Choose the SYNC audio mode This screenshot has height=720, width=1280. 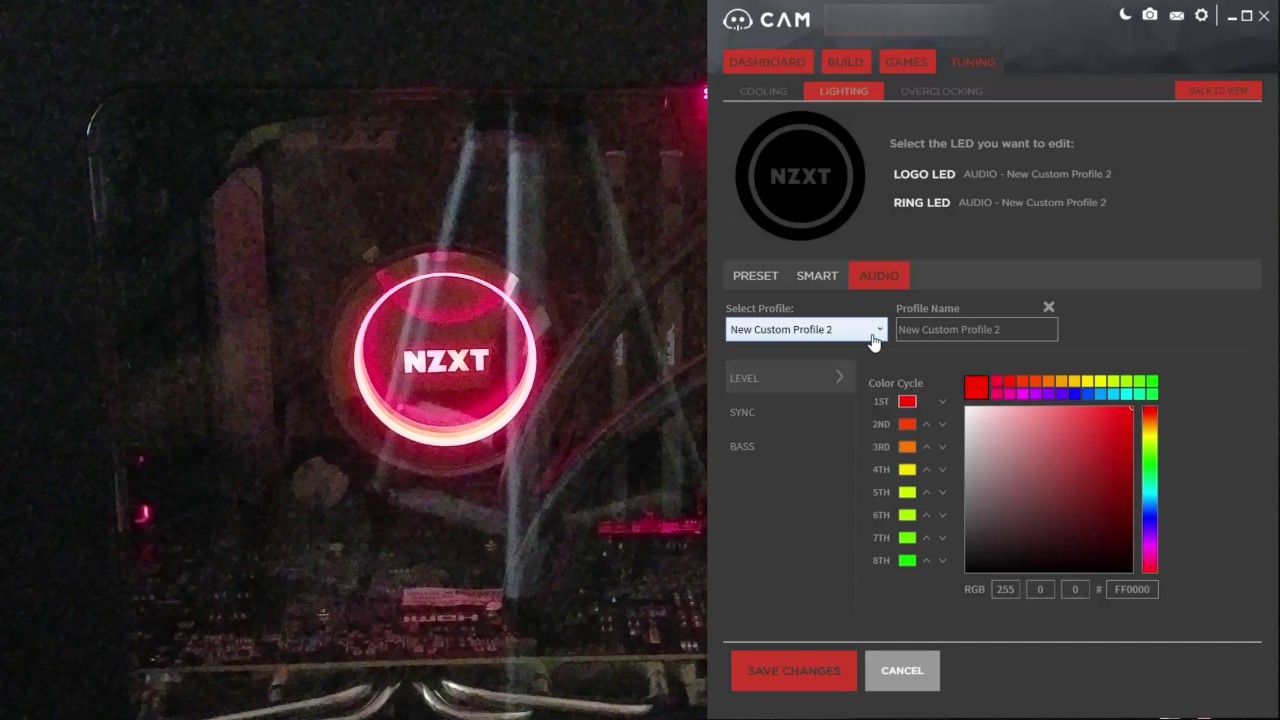click(x=742, y=412)
